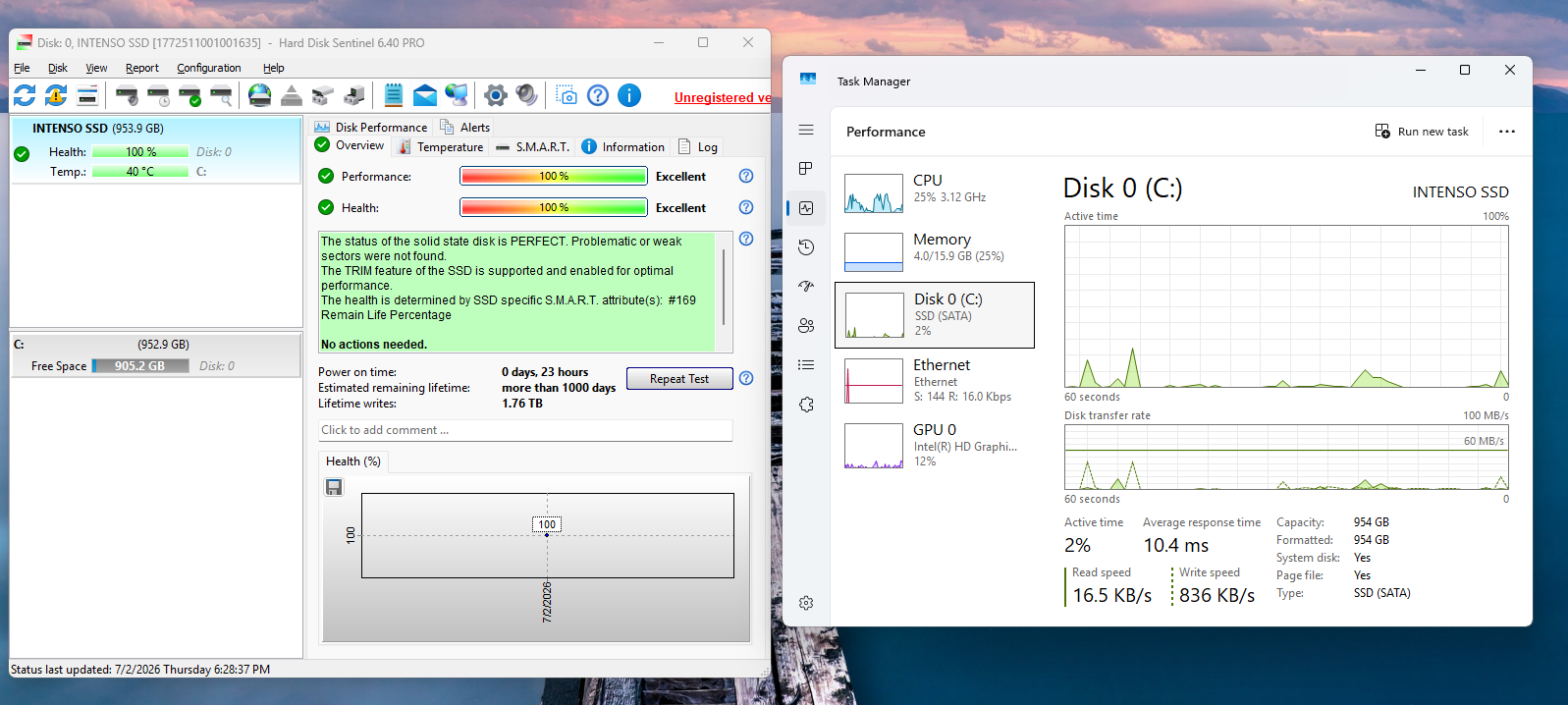
Task: Open Processes page icon in Task Manager sidebar
Action: [806, 169]
